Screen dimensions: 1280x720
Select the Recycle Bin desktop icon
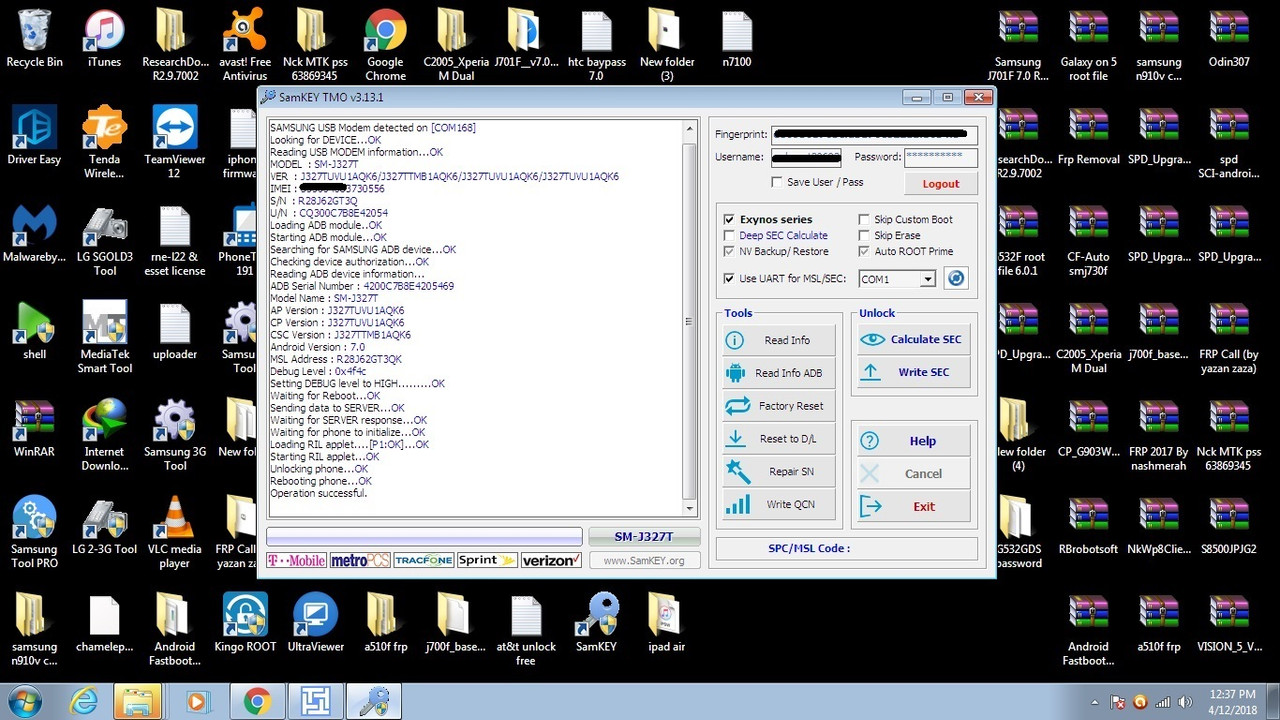(35, 39)
